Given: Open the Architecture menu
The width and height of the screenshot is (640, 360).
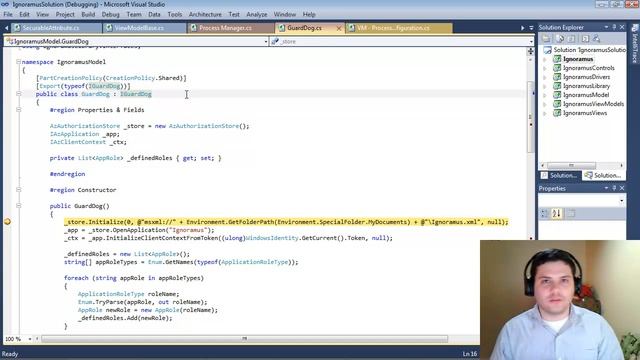Looking at the screenshot, I should pyautogui.click(x=205, y=14).
